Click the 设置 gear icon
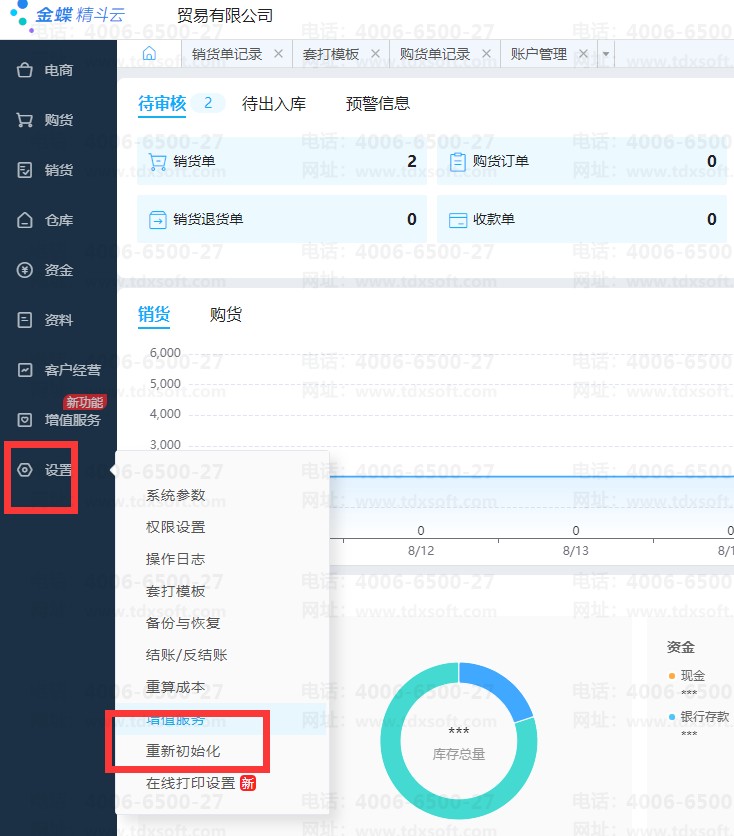 (x=25, y=470)
